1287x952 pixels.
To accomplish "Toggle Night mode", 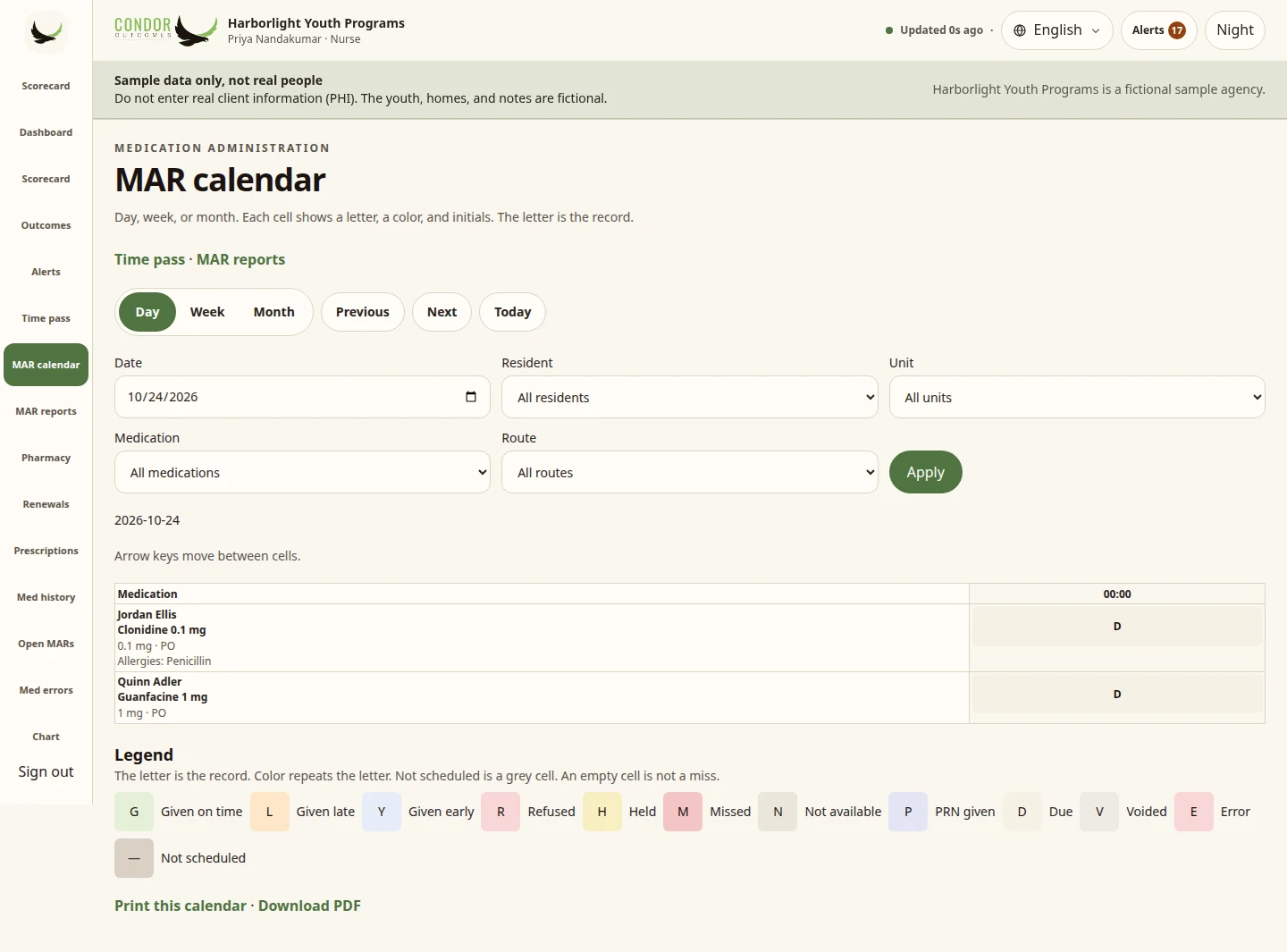I will (x=1234, y=30).
